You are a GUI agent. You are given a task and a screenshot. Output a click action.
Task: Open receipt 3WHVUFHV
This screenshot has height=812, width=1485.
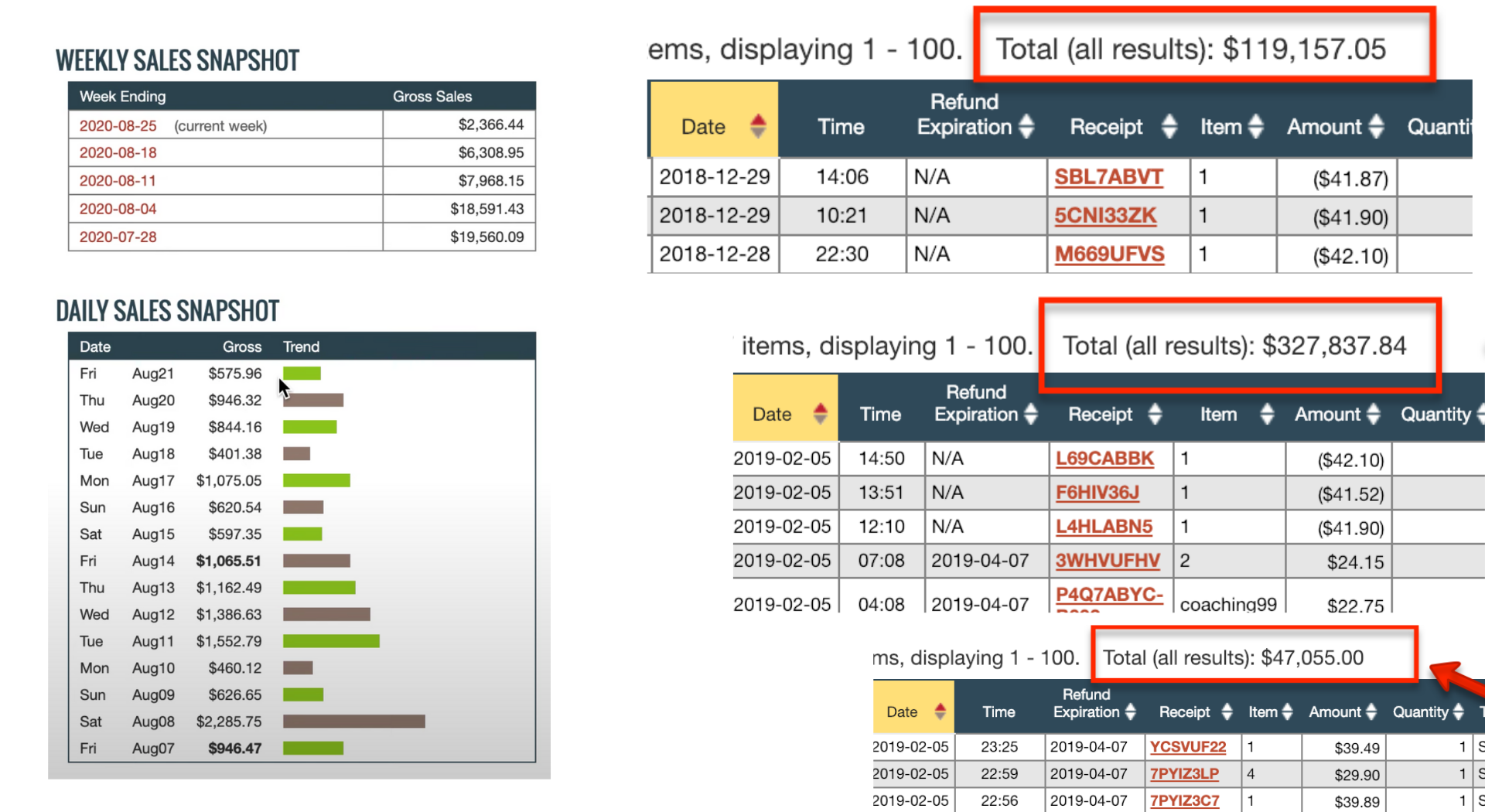click(x=1108, y=561)
